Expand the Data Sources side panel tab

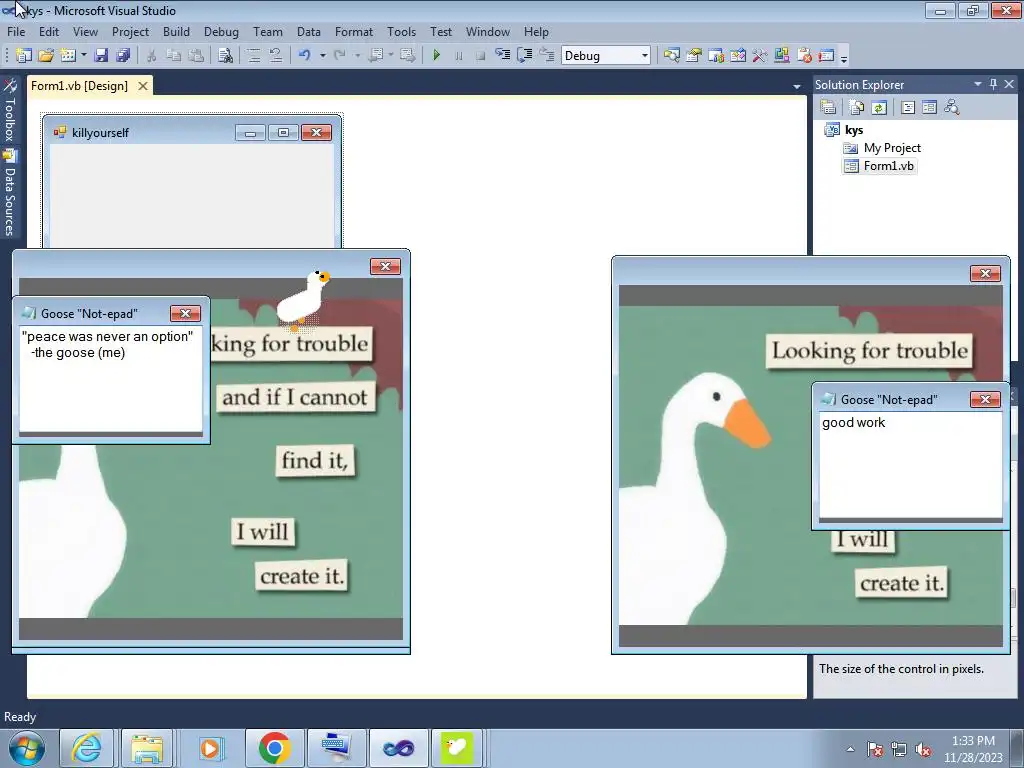click(9, 193)
